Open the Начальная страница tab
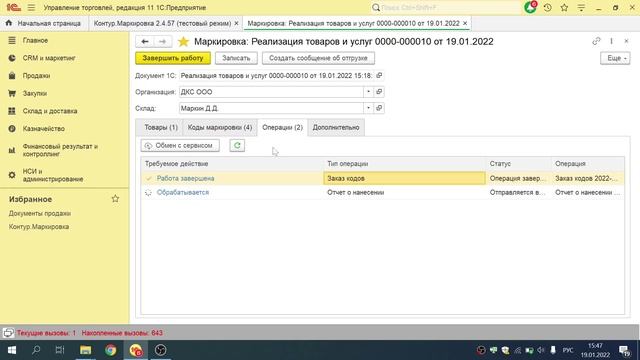Screen dimensions: 640x360 pyautogui.click(x=44, y=23)
